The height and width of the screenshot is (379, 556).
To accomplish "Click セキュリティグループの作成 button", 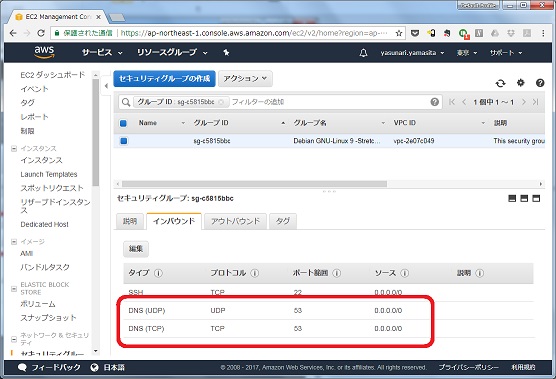I will [x=164, y=78].
